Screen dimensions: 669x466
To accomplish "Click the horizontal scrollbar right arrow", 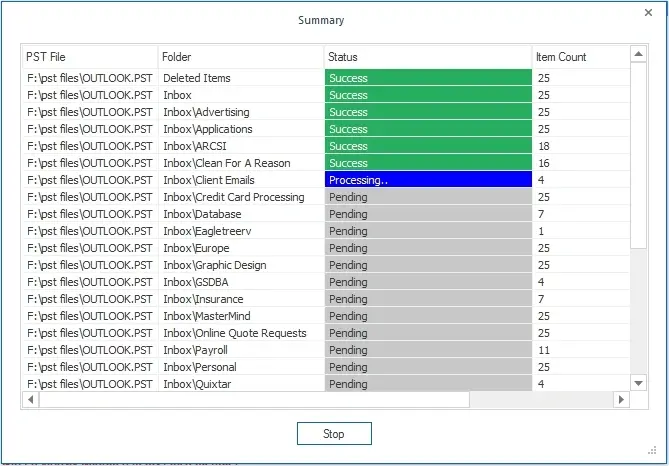I will 621,400.
